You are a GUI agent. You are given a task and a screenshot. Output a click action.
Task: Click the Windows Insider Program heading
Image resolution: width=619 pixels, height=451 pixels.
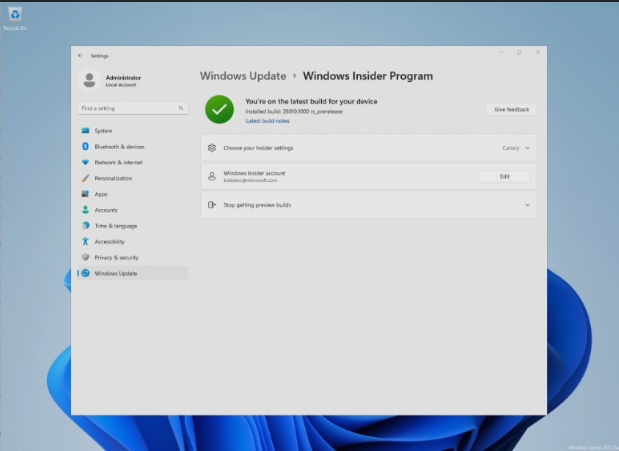(368, 76)
